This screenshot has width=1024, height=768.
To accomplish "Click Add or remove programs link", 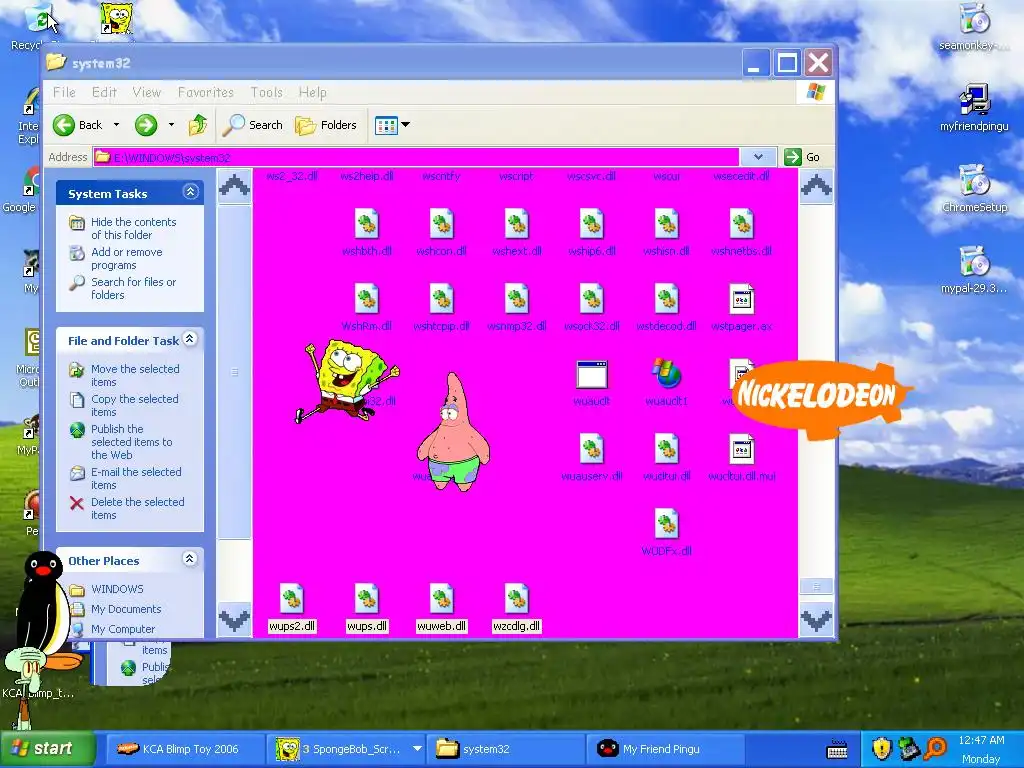I will pos(127,258).
